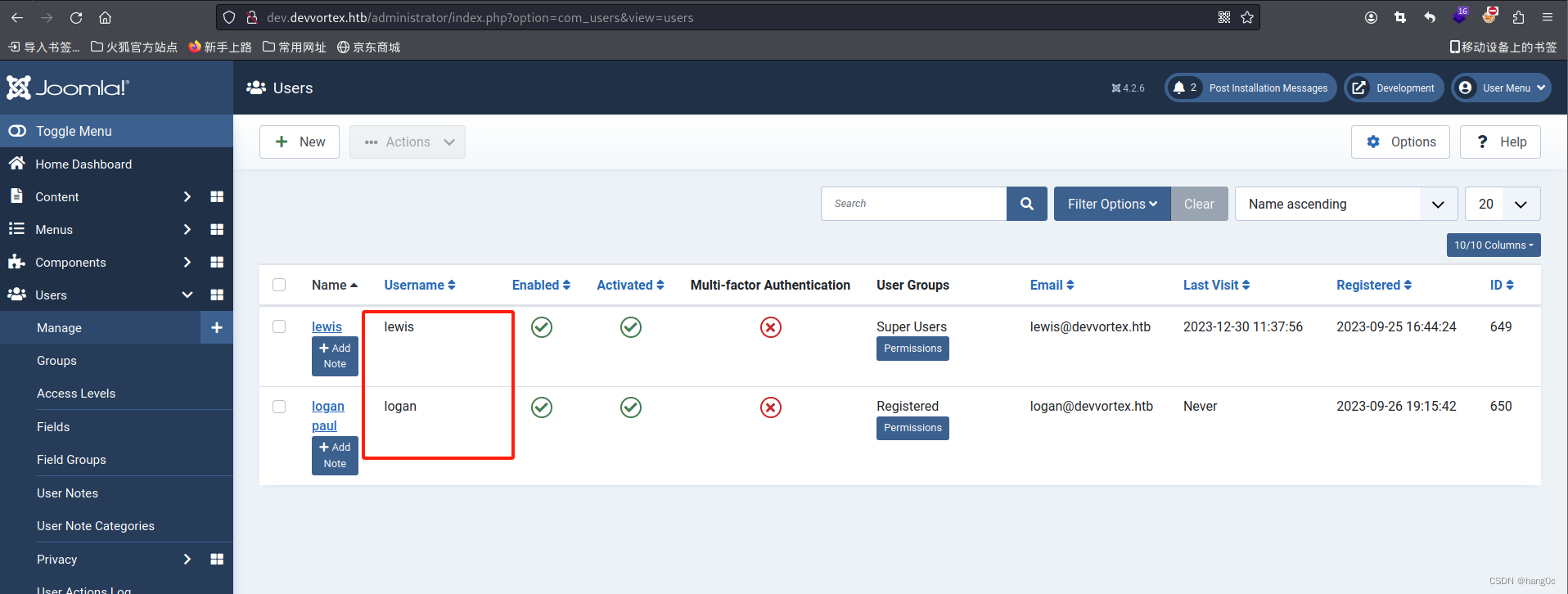Open lewis user name link
Image resolution: width=1568 pixels, height=594 pixels.
(x=327, y=326)
